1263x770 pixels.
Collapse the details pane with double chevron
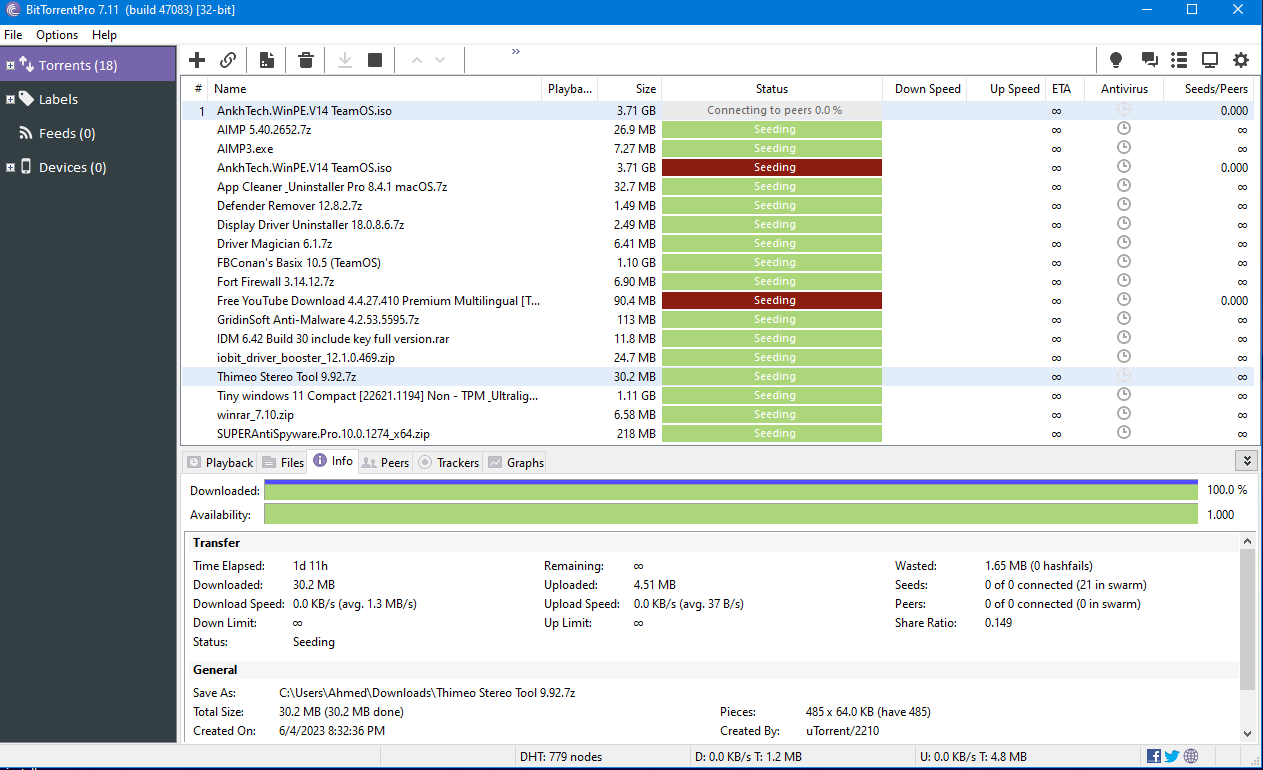pos(1246,461)
